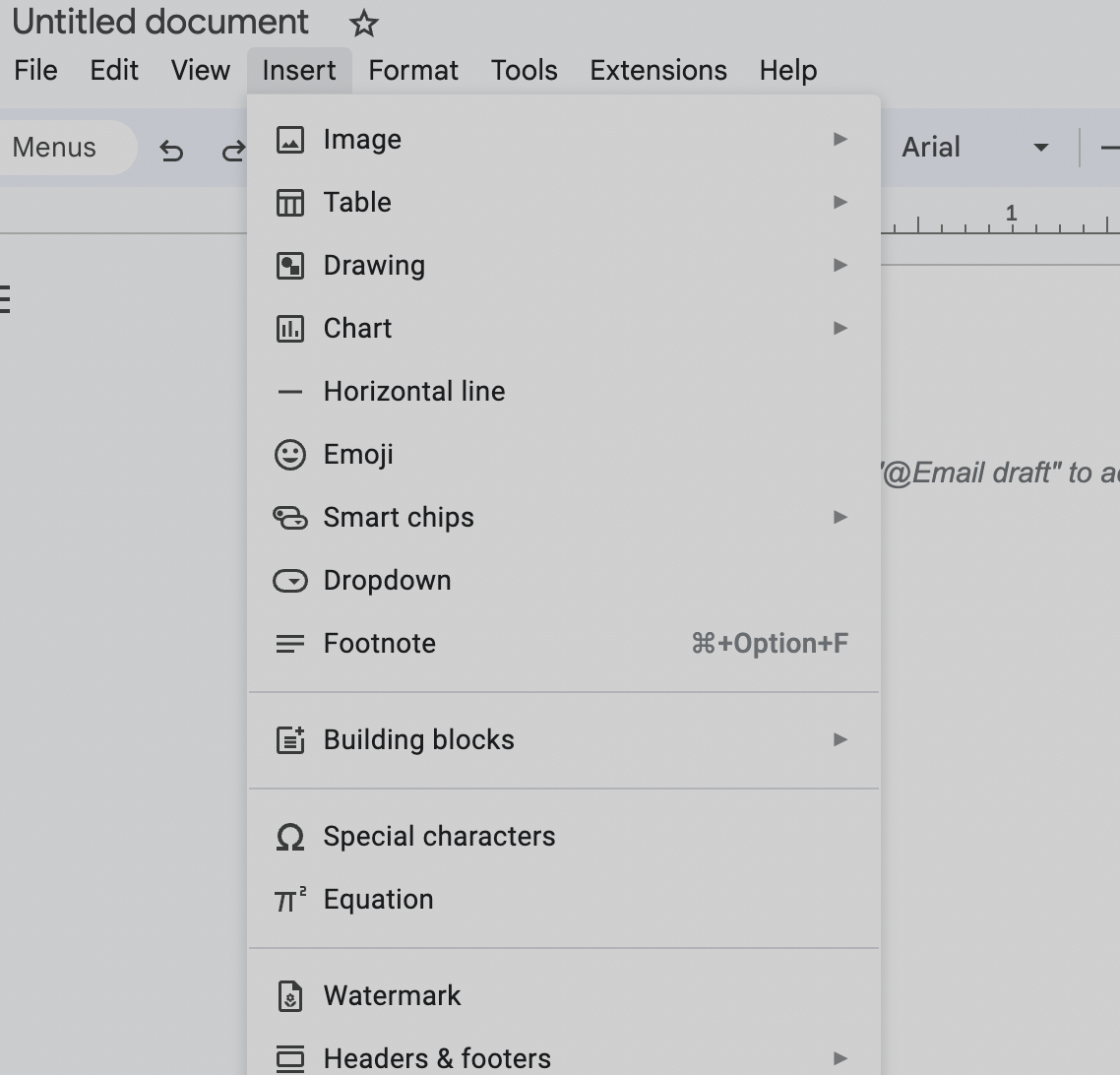
Task: Click the Watermark document icon
Action: pyautogui.click(x=289, y=995)
